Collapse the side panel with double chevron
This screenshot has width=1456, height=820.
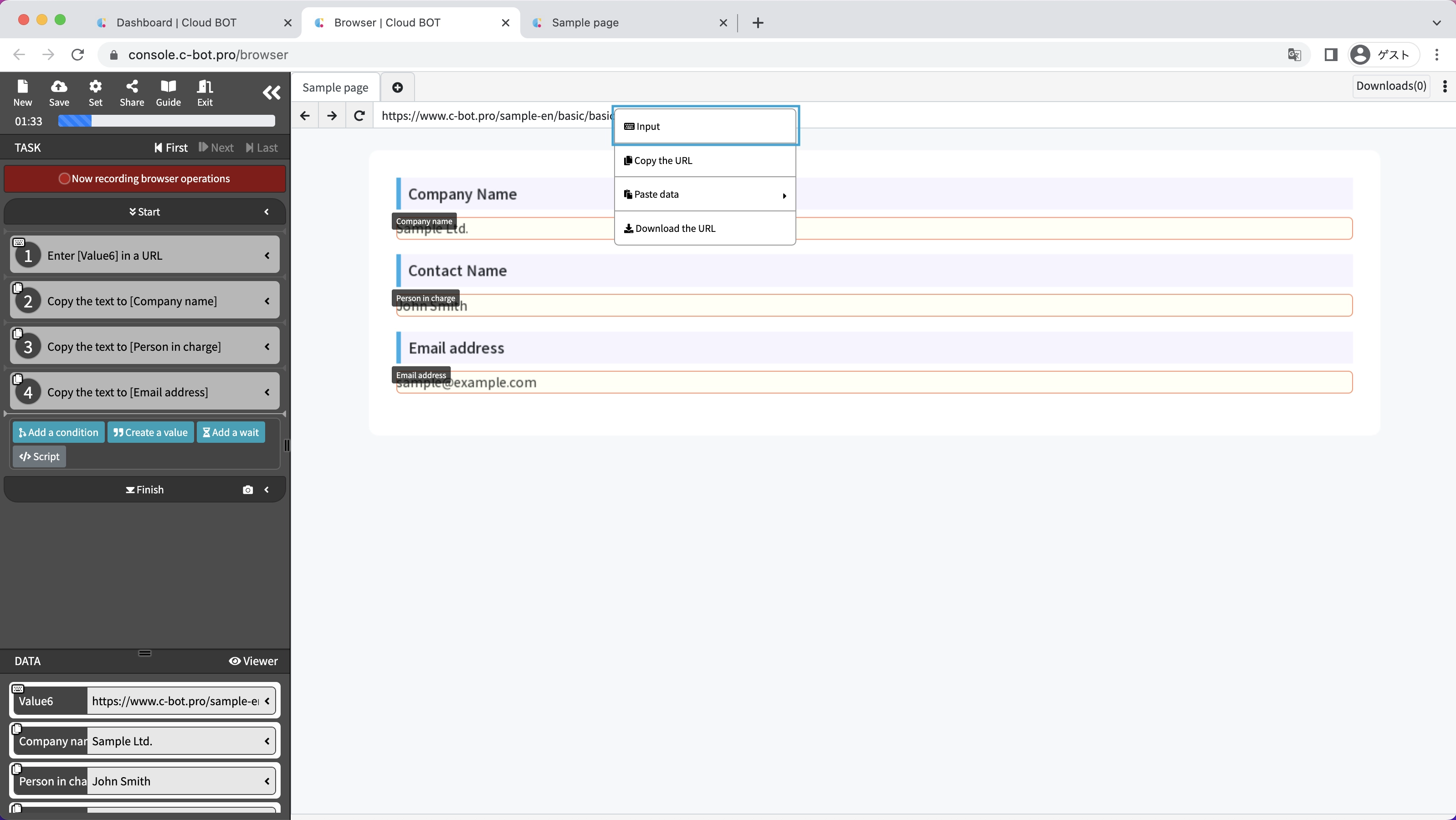pyautogui.click(x=272, y=92)
